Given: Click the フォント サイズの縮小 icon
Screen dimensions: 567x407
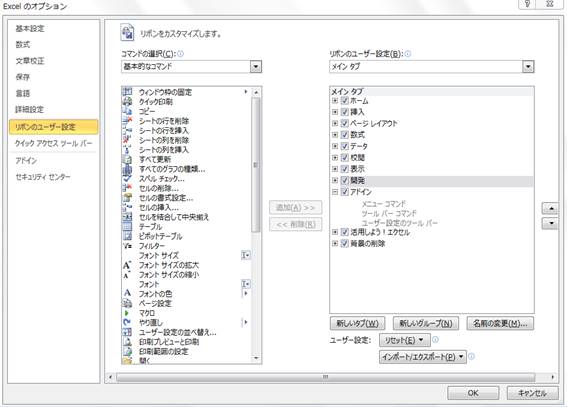Looking at the screenshot, I should (x=127, y=275).
